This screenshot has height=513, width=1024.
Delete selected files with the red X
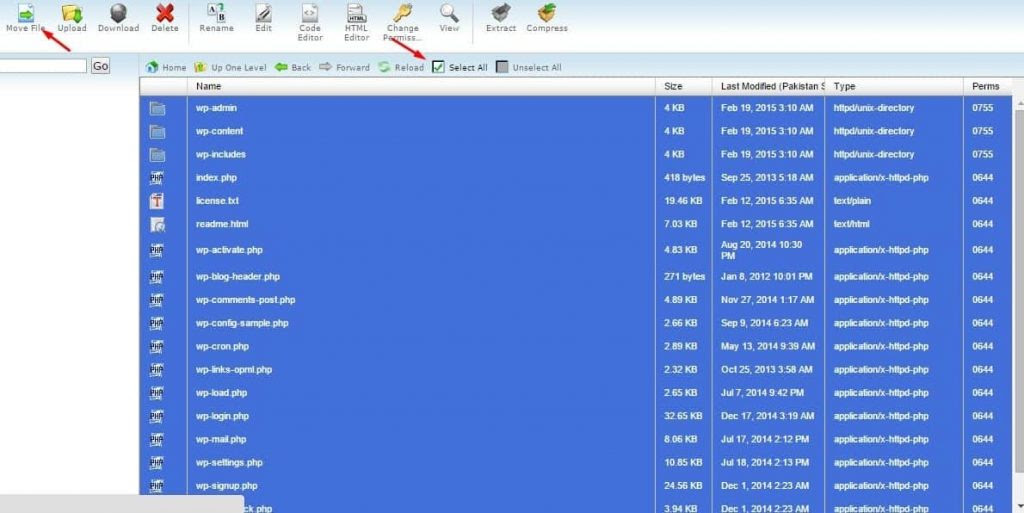click(165, 12)
